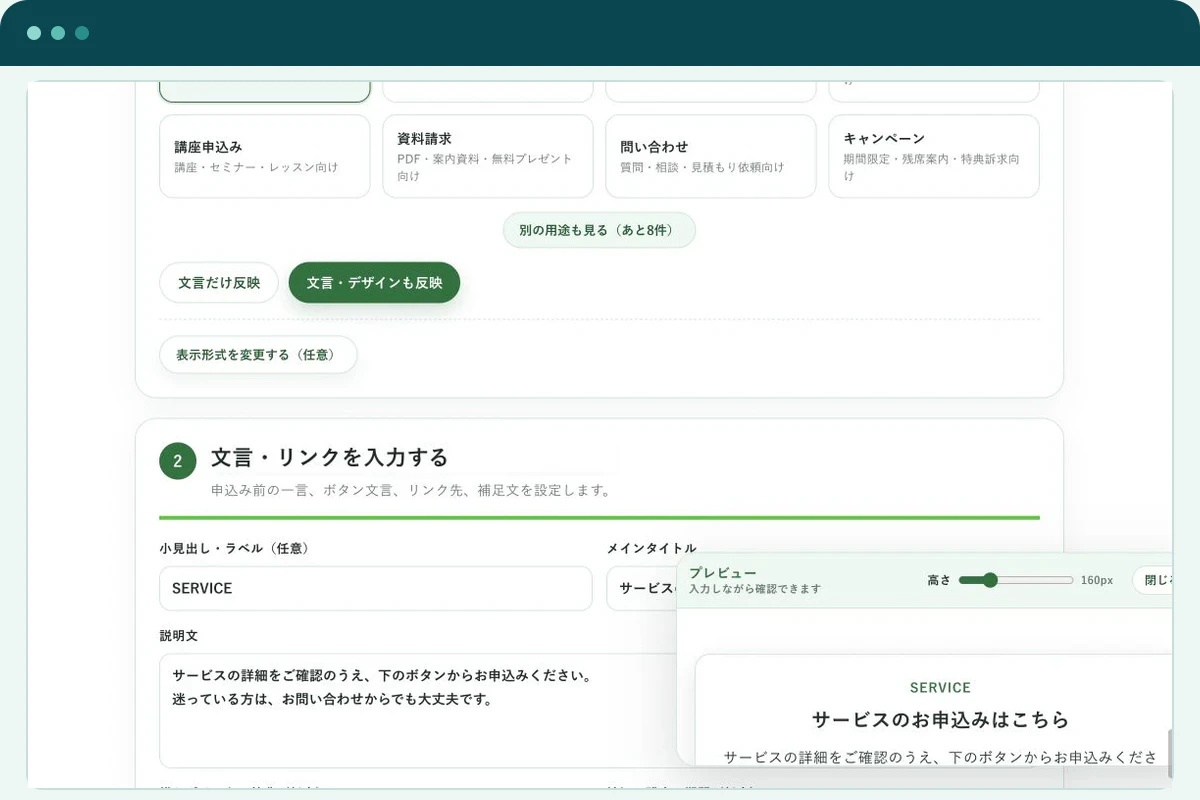Click the プレビュー panel title

[x=723, y=573]
